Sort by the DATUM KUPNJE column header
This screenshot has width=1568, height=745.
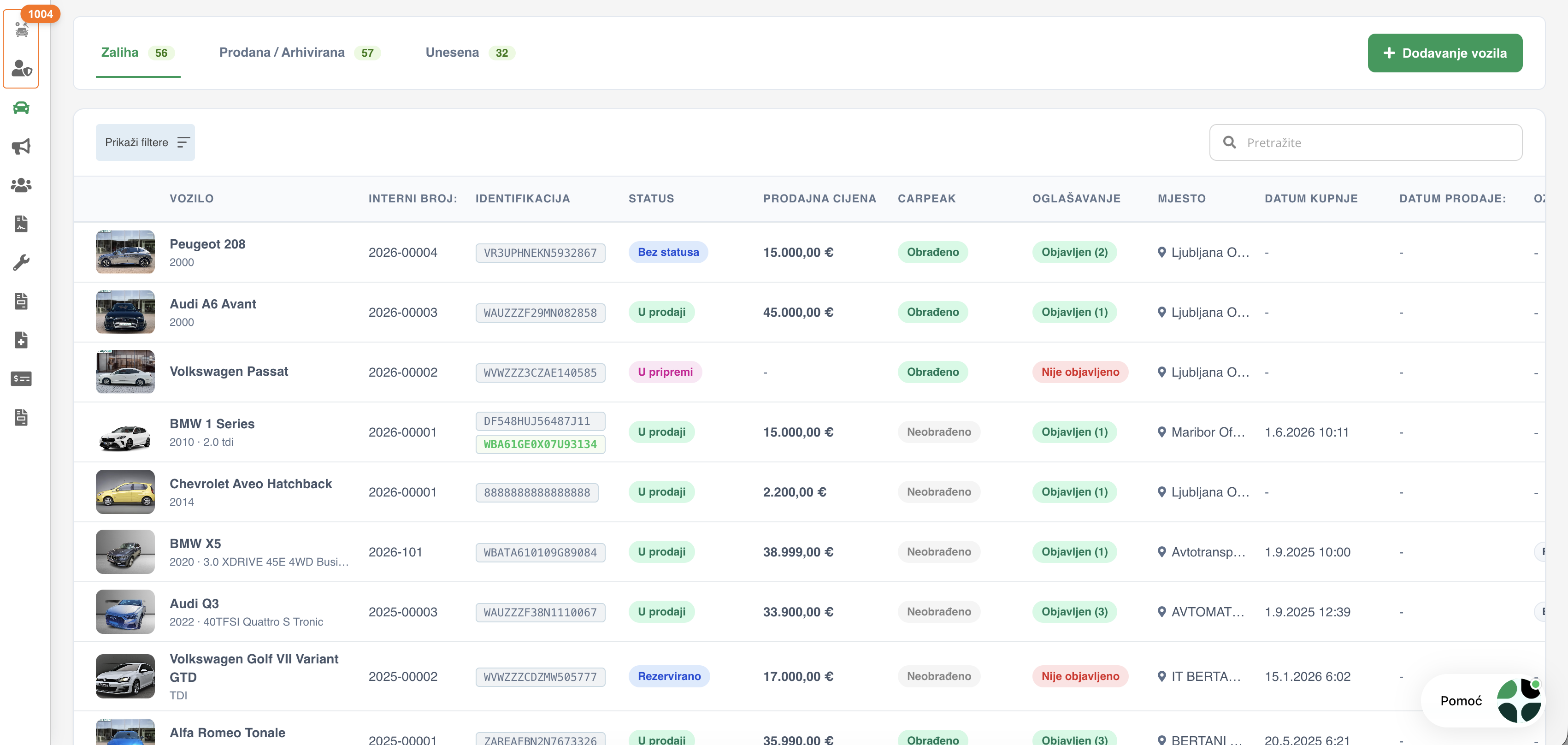(1310, 198)
